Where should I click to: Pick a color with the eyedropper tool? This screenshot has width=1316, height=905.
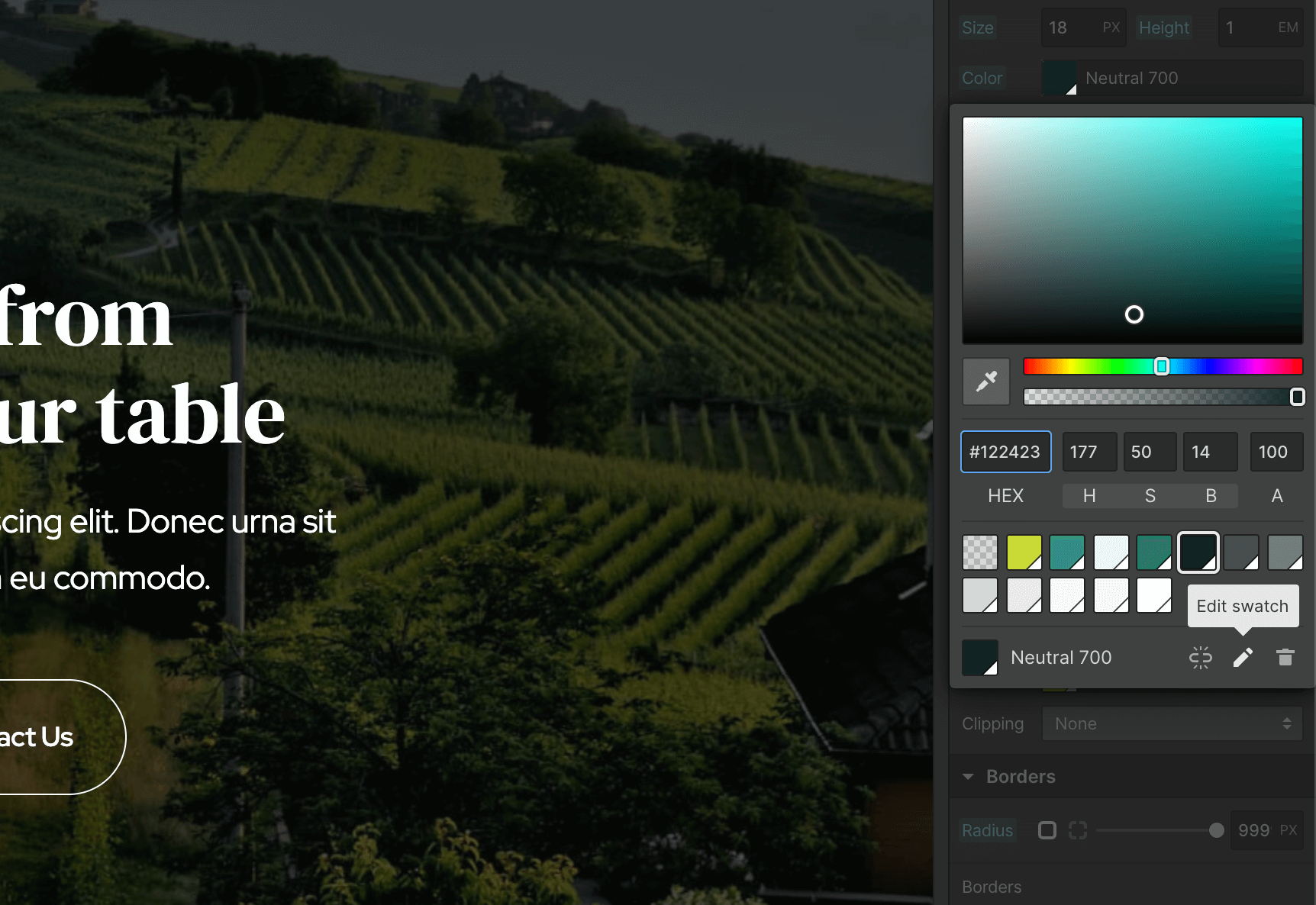[x=986, y=381]
